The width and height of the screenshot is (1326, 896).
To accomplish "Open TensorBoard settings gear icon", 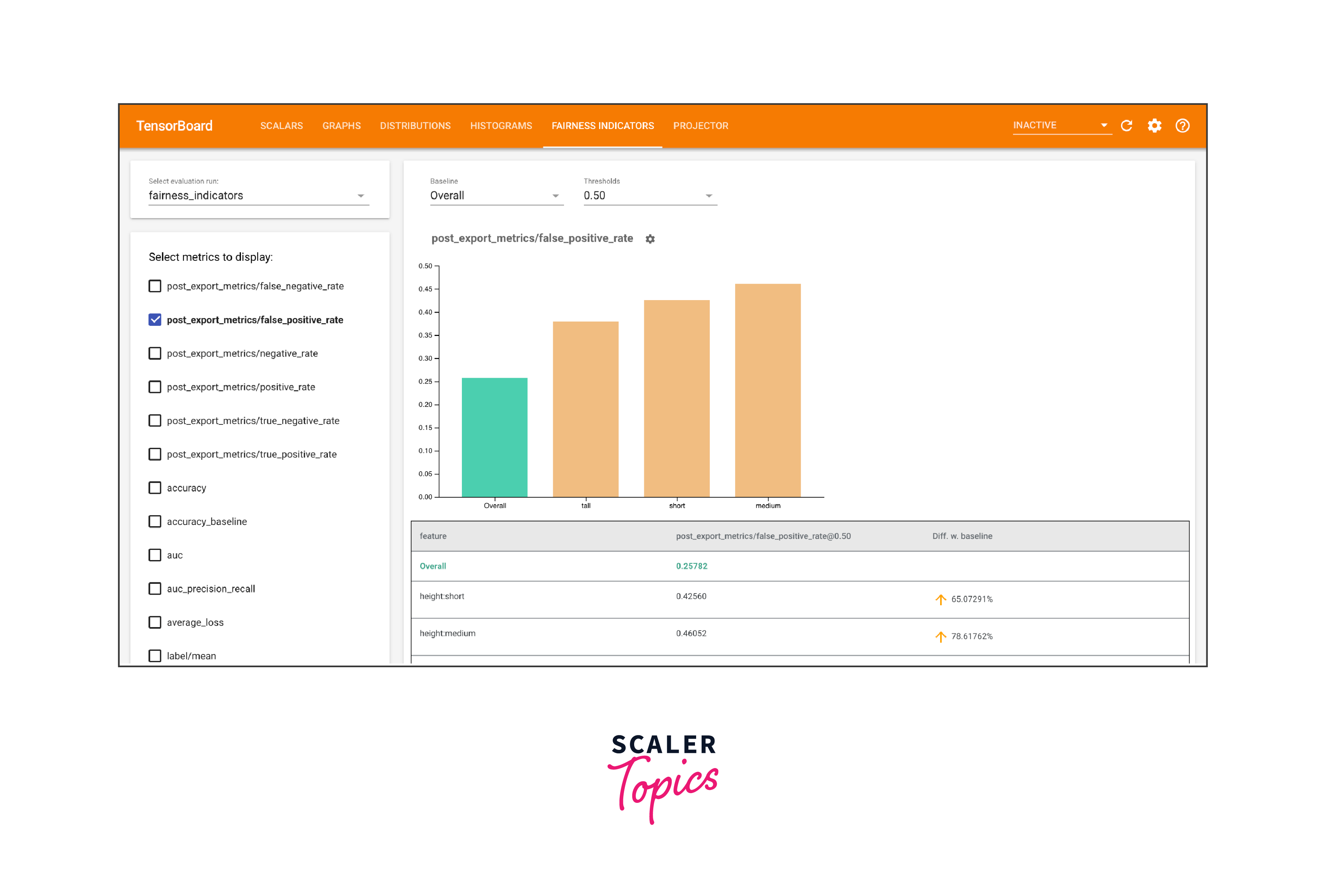I will click(x=1154, y=125).
